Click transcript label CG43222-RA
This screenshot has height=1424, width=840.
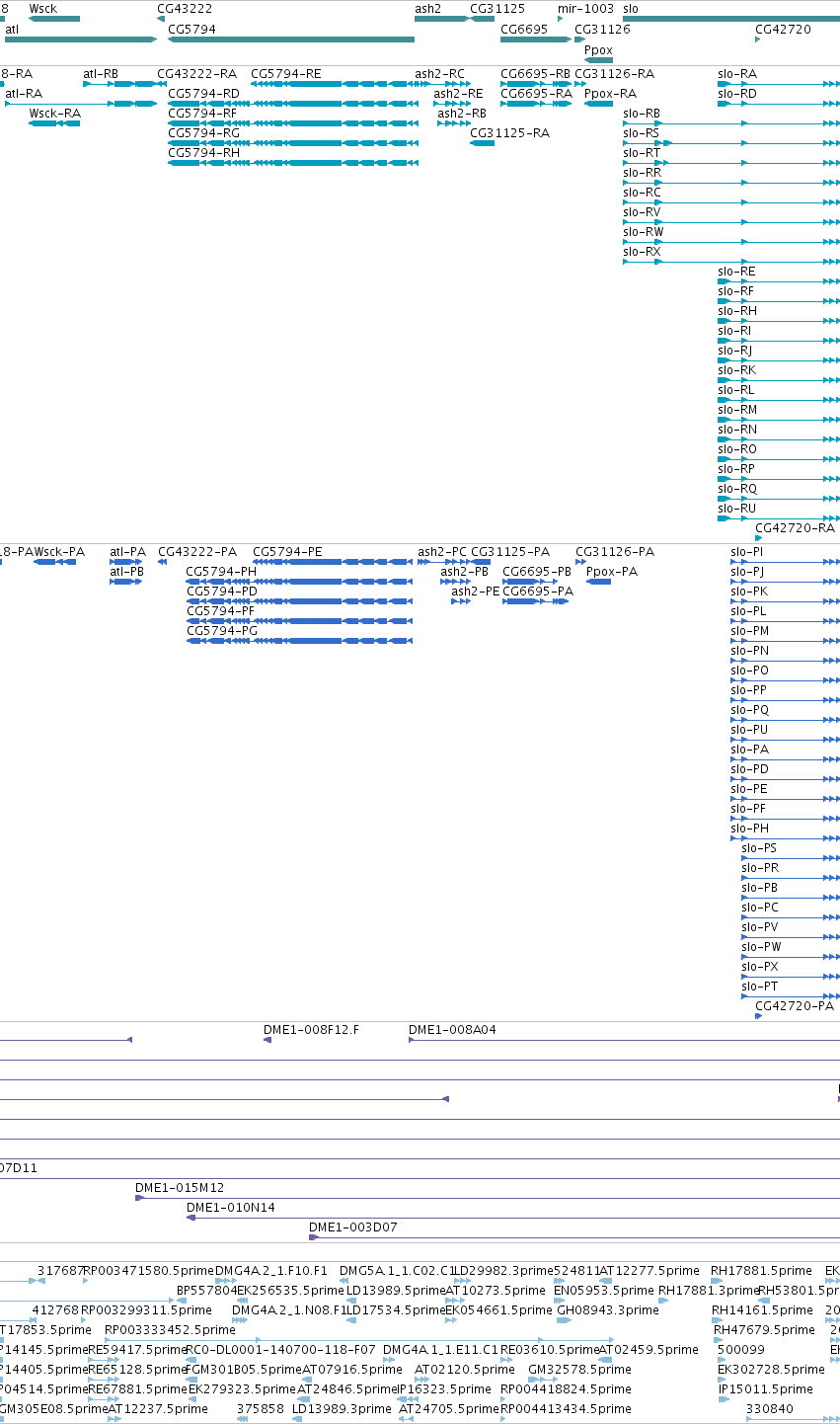coord(196,74)
